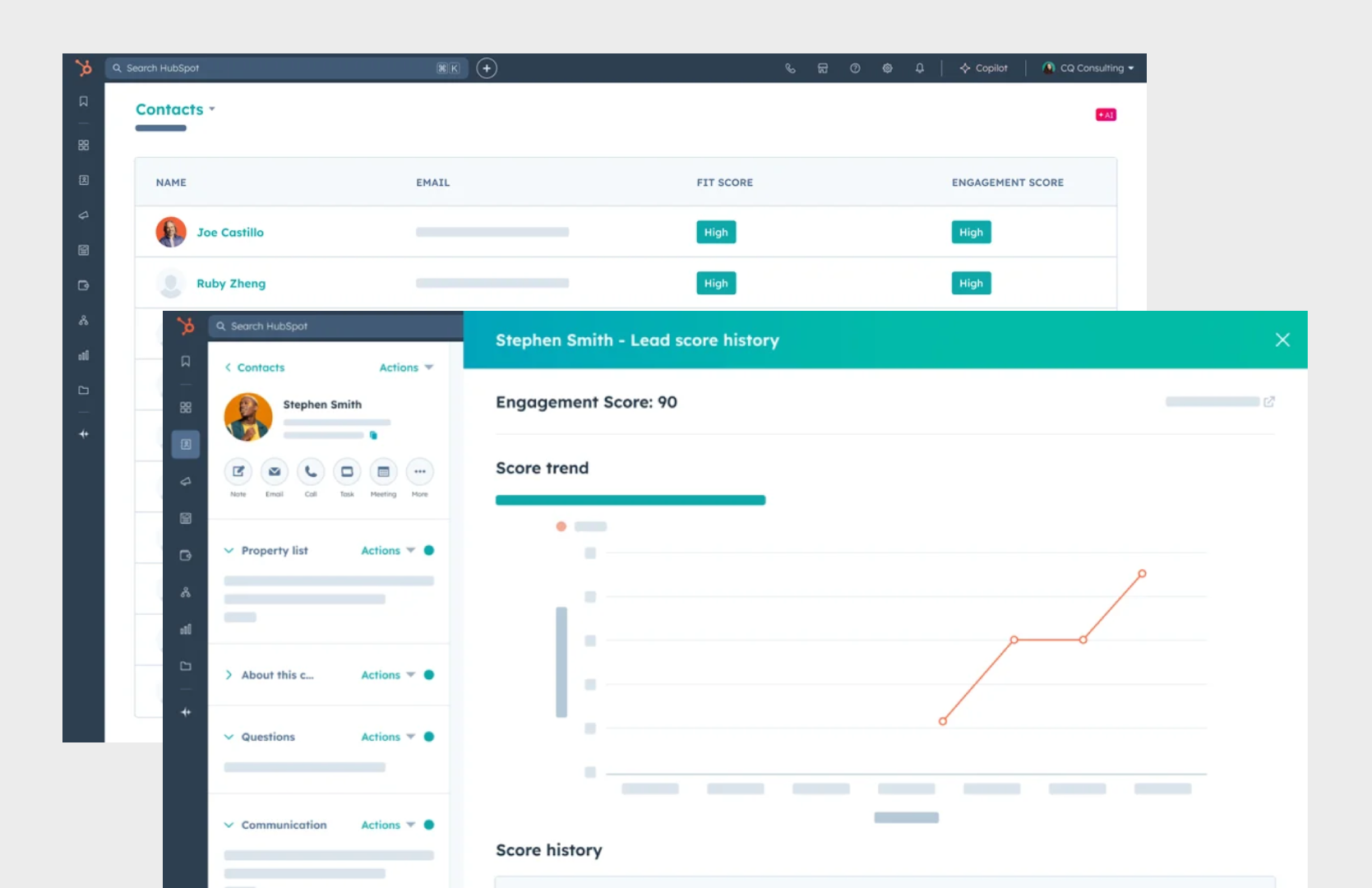The image size is (1372, 888).
Task: Launch Copilot from the top bar
Action: click(983, 68)
